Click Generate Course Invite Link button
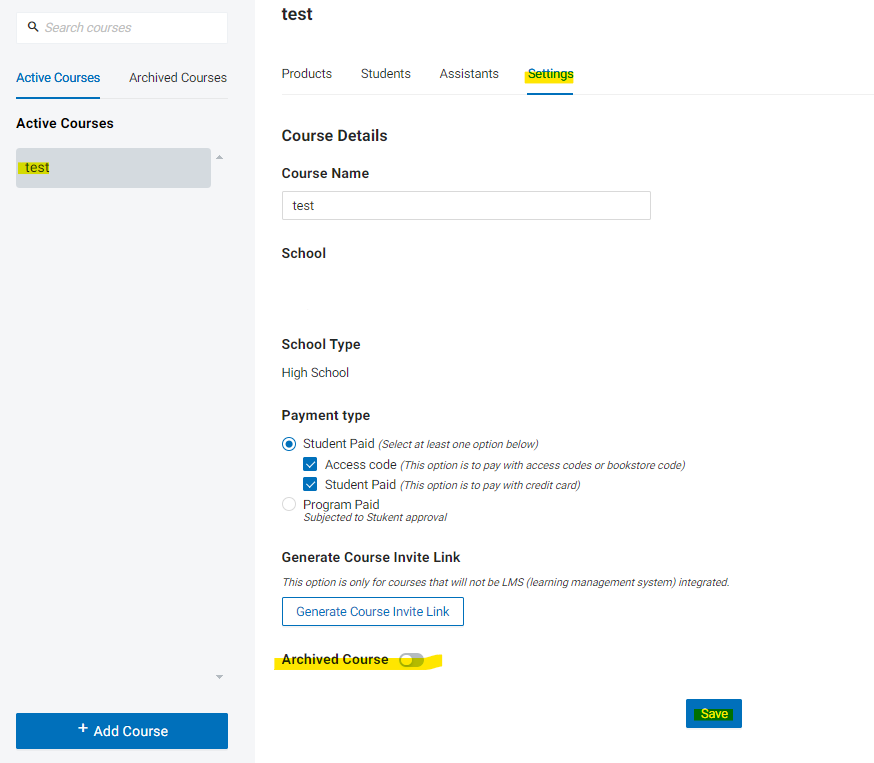Viewport: 874px width, 763px height. pos(372,611)
